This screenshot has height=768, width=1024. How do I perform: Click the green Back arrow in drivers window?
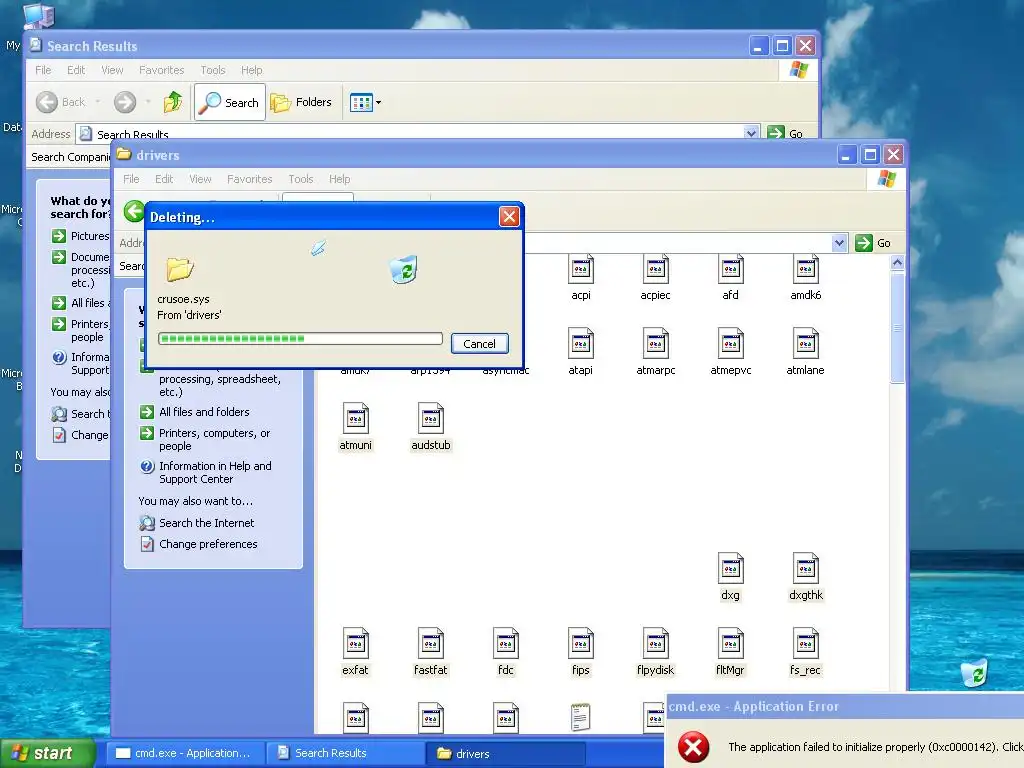pos(134,212)
